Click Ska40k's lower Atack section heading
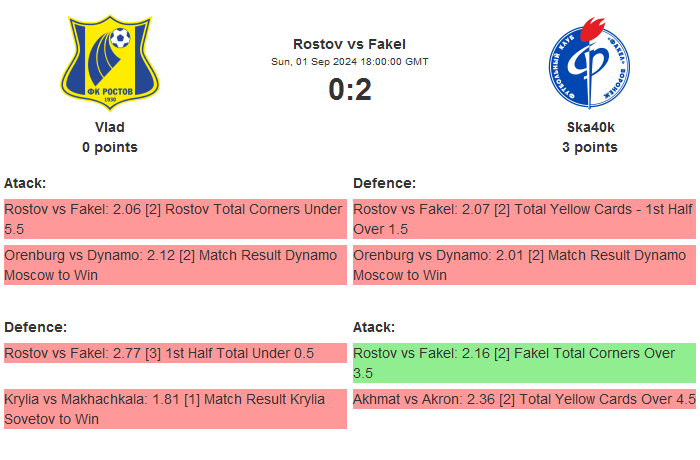 (x=374, y=327)
